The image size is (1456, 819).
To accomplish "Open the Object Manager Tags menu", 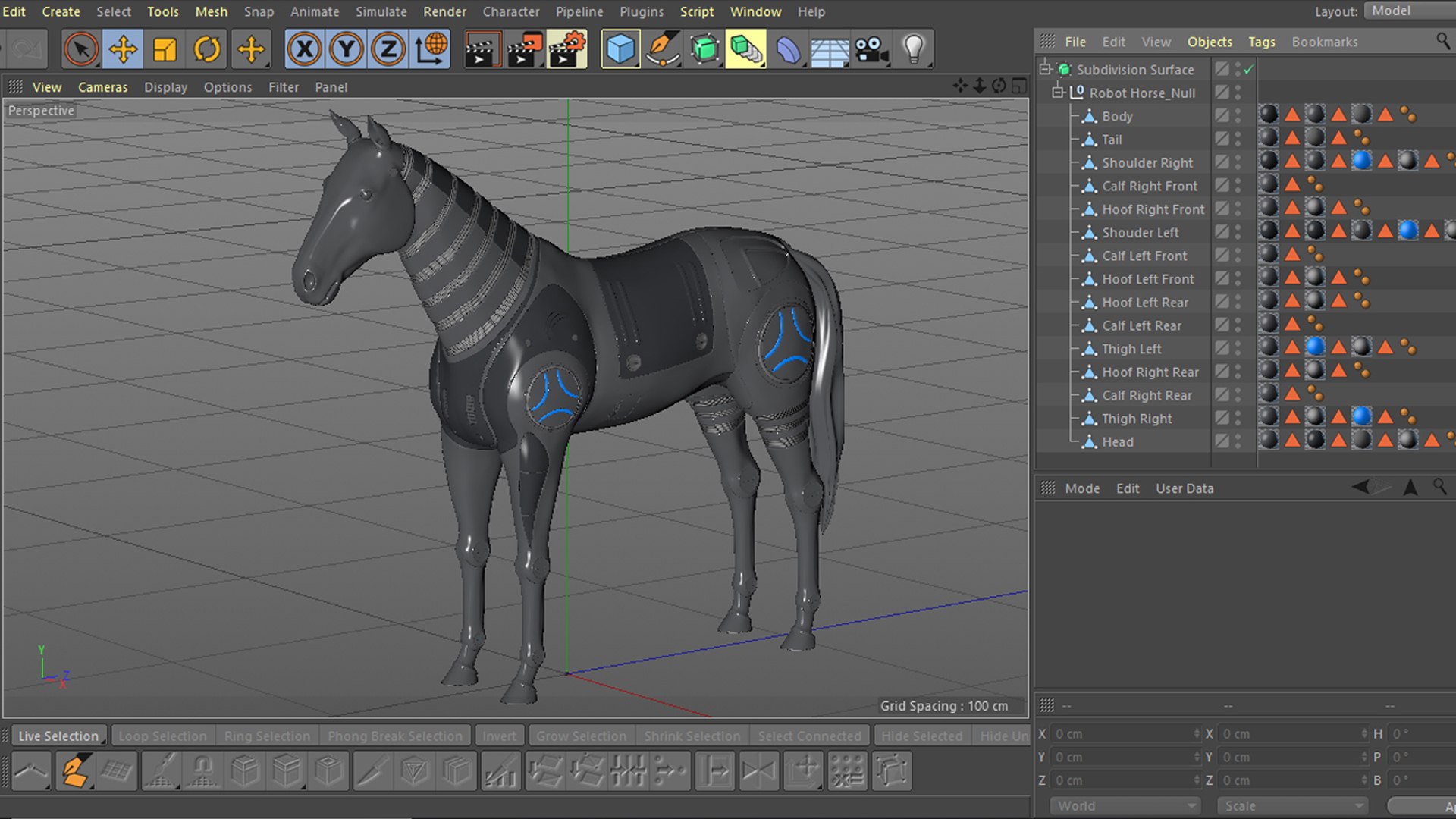I will [1262, 42].
